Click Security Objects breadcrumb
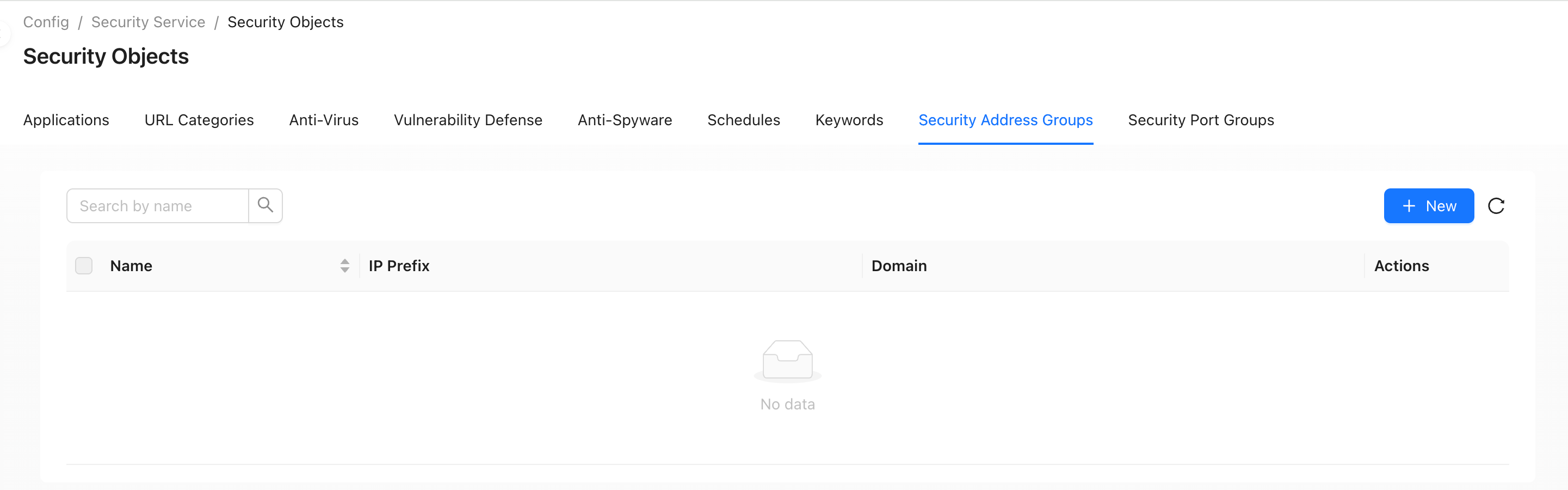This screenshot has height=490, width=1568. point(286,22)
